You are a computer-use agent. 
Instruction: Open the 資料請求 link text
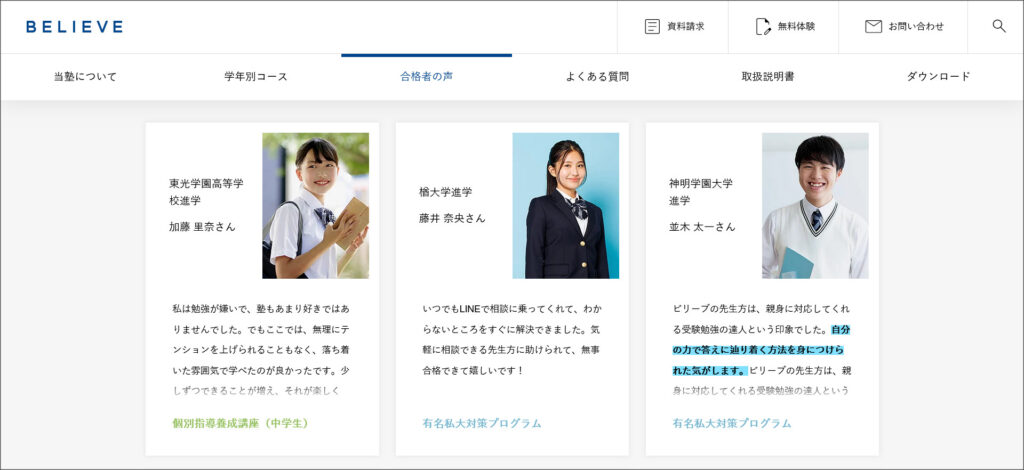click(x=686, y=27)
